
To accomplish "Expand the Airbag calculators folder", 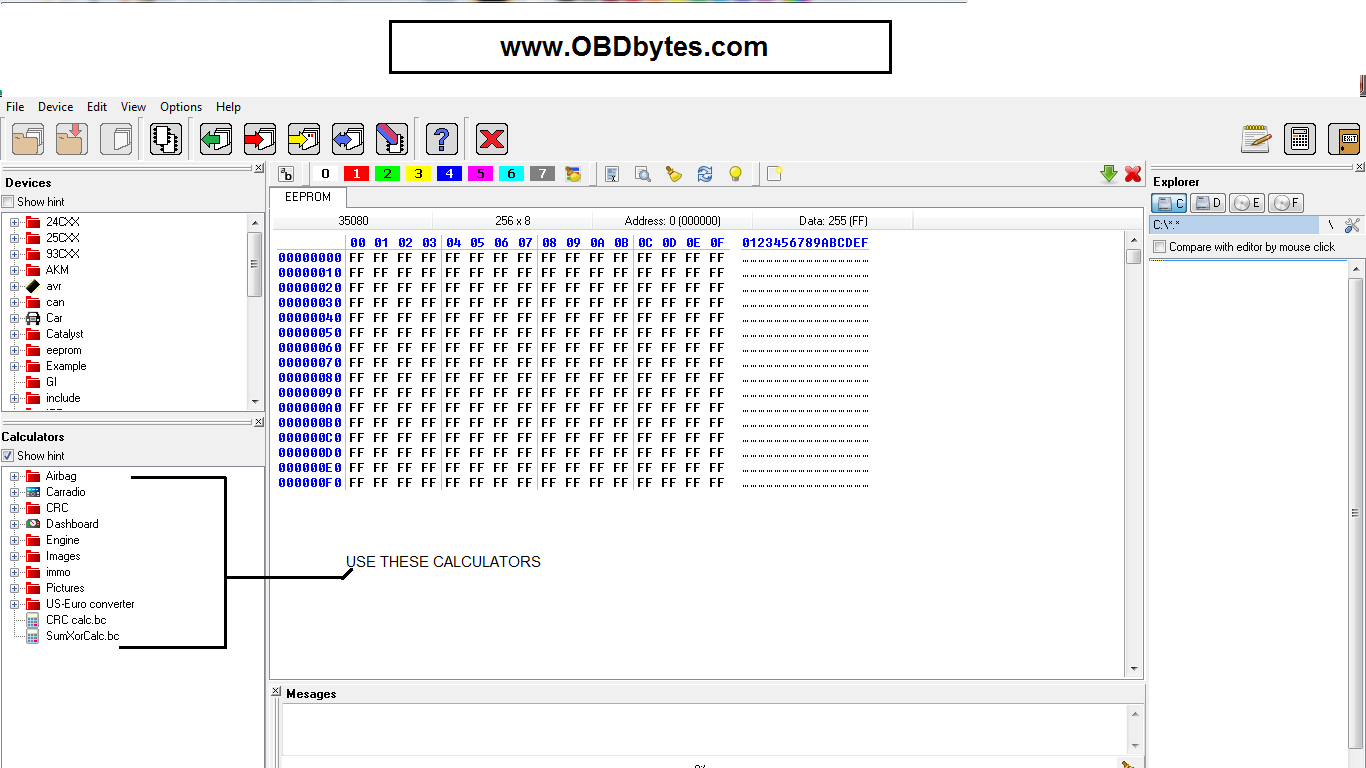I will pos(15,476).
